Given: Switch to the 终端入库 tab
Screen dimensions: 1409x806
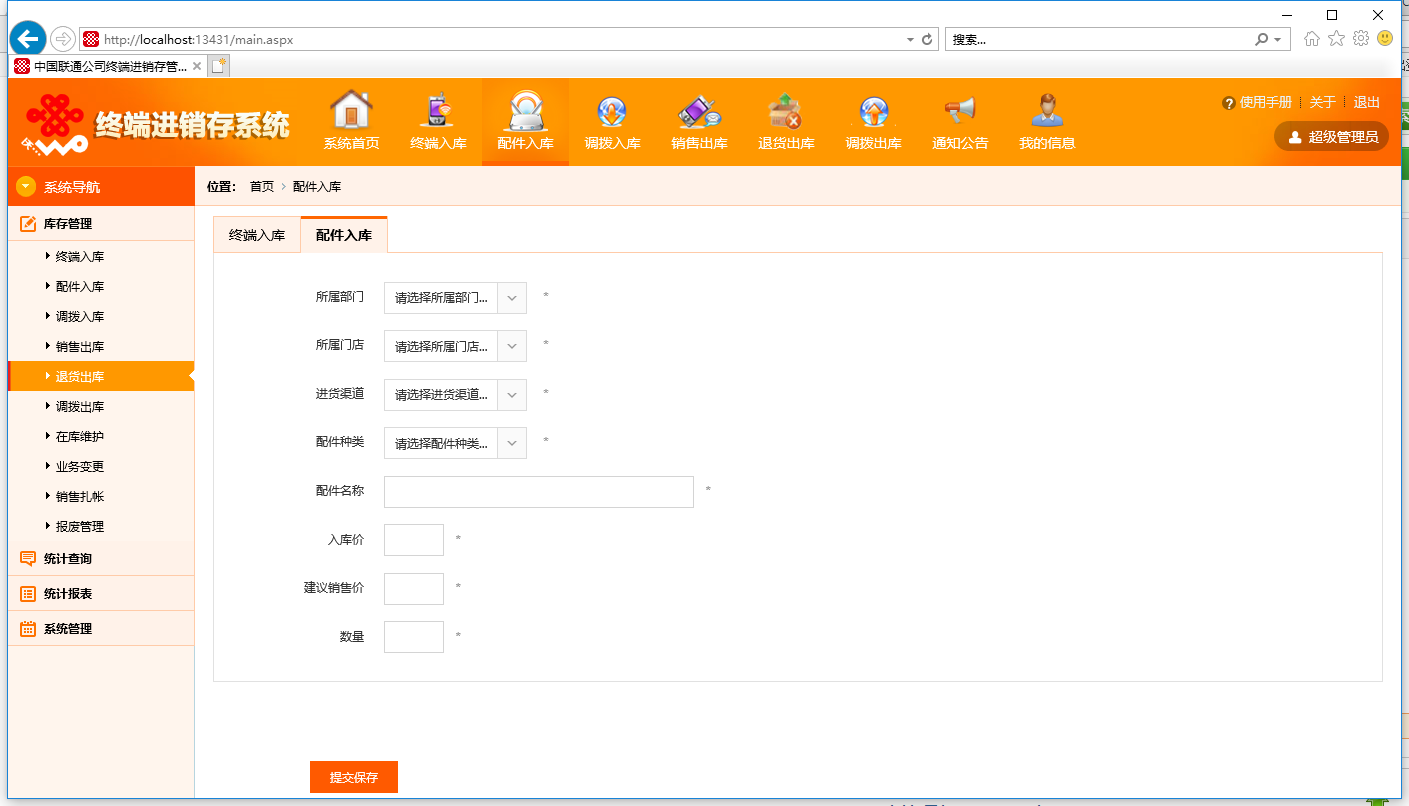Looking at the screenshot, I should click(x=257, y=236).
